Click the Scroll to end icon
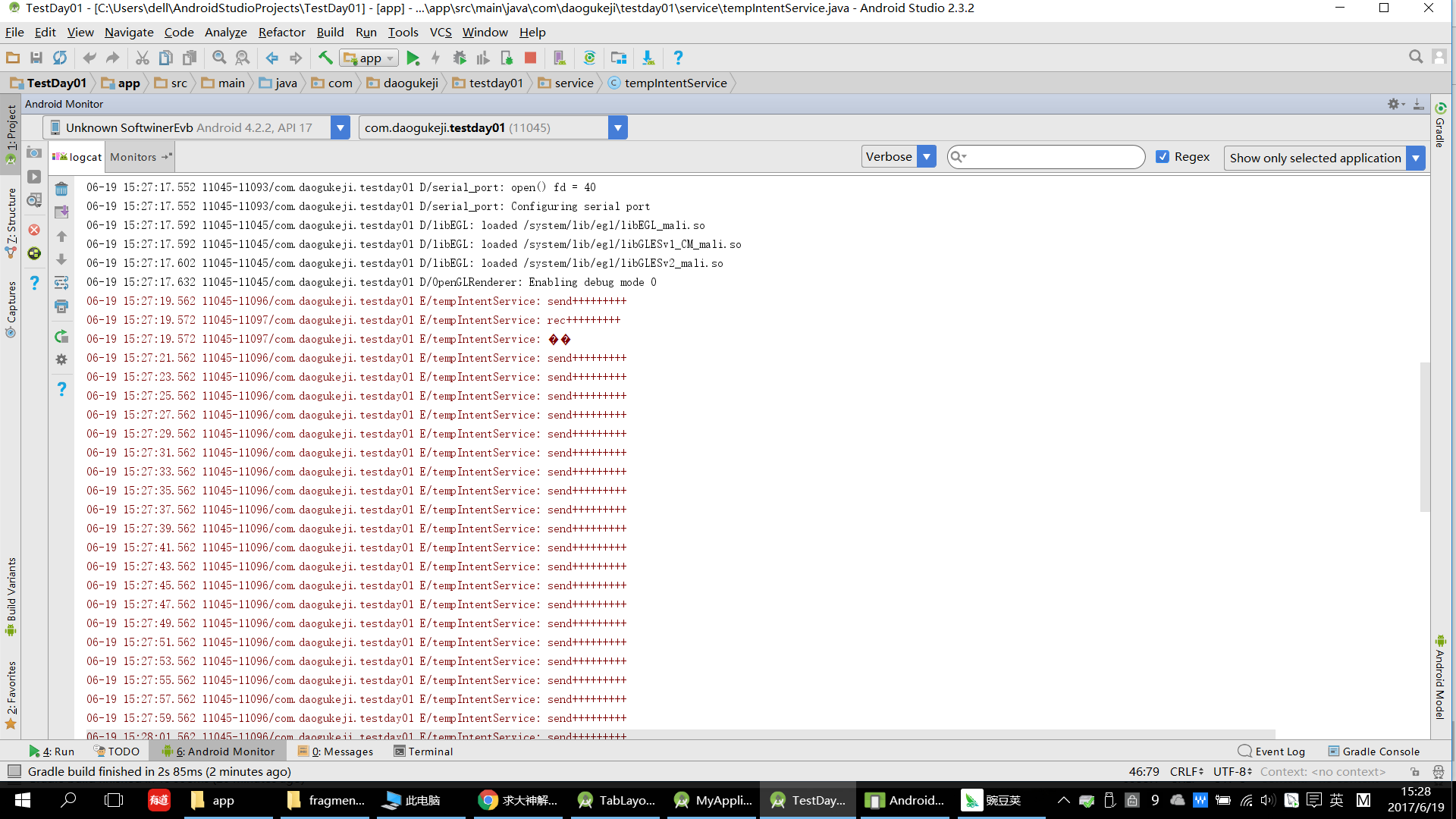 tap(61, 212)
